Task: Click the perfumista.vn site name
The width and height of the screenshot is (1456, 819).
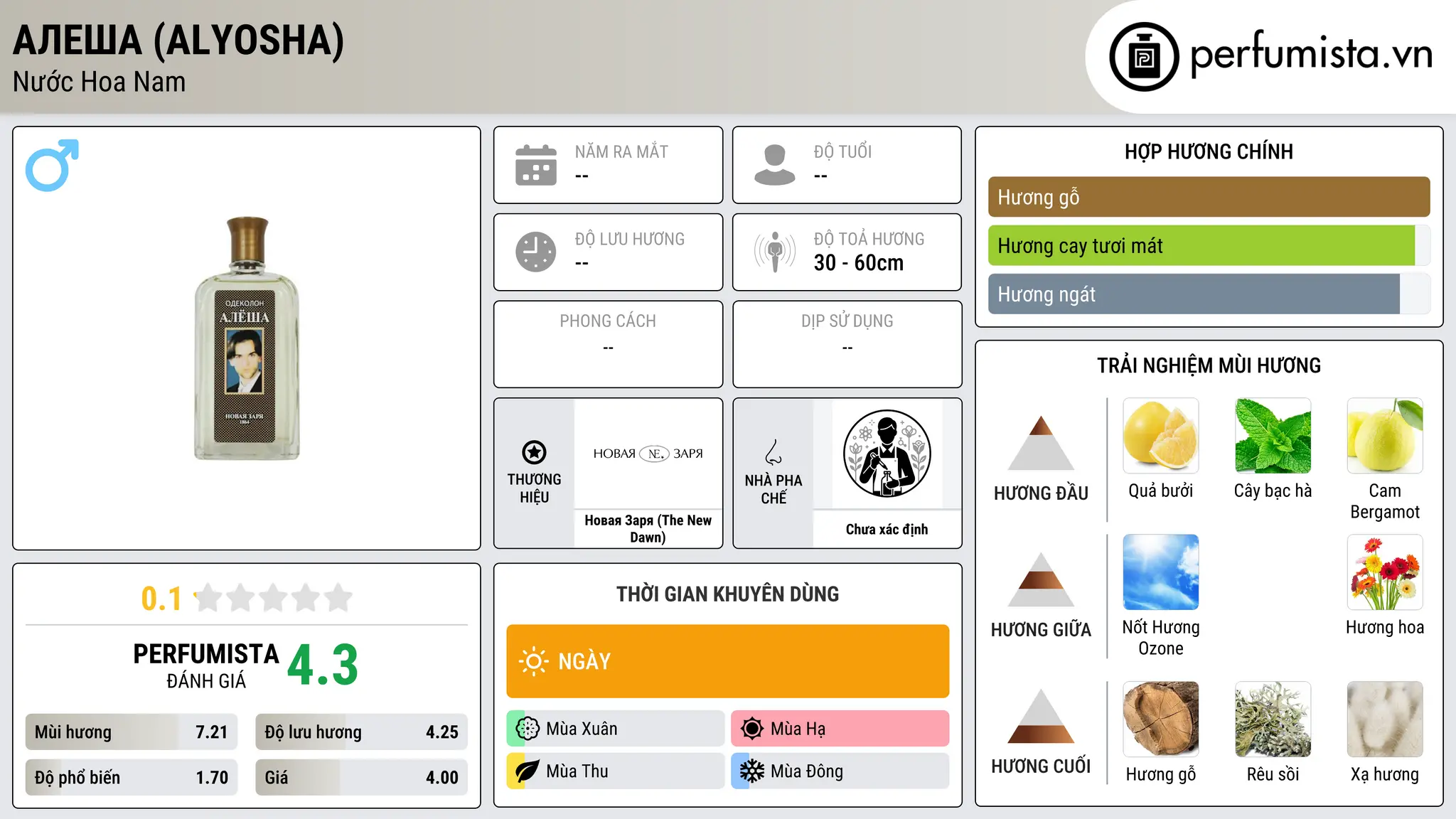Action: coord(1311,54)
